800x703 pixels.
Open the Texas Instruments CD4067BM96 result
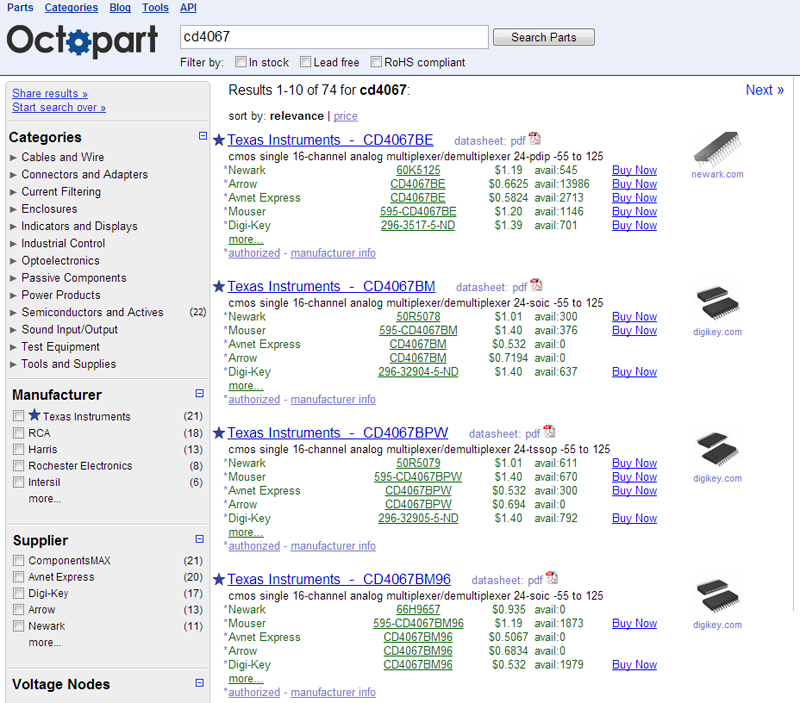(x=339, y=579)
